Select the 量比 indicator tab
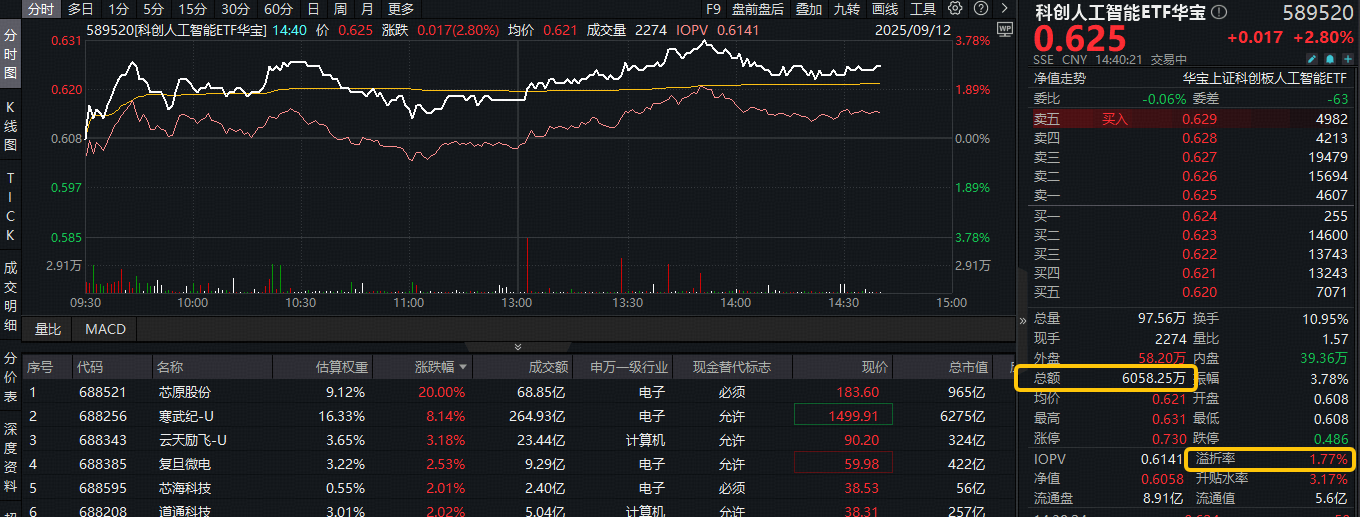This screenshot has height=517, width=1360. [x=48, y=329]
